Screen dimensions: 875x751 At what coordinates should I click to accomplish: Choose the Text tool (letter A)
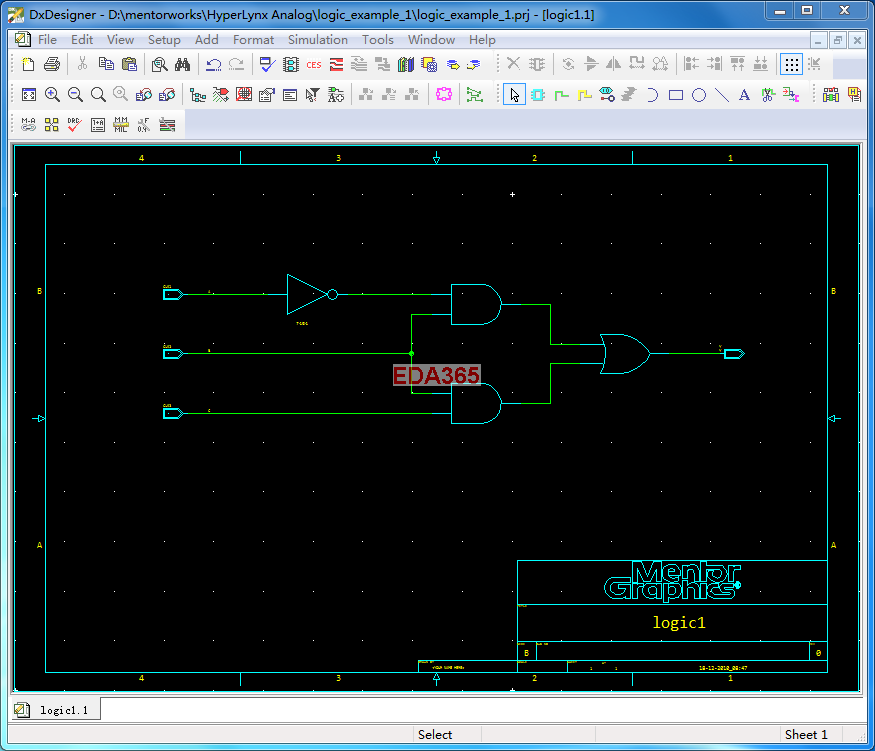744,95
